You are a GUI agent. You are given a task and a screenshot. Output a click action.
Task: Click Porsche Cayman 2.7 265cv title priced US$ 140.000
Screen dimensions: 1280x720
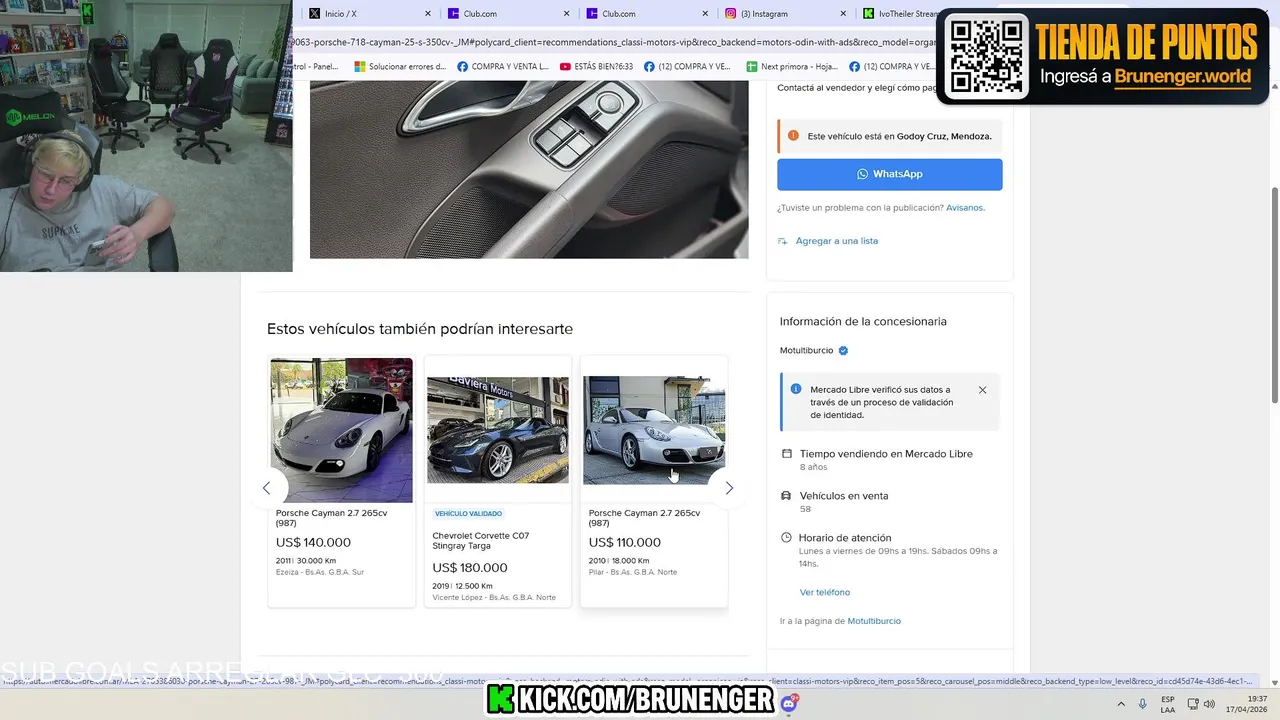tap(331, 517)
